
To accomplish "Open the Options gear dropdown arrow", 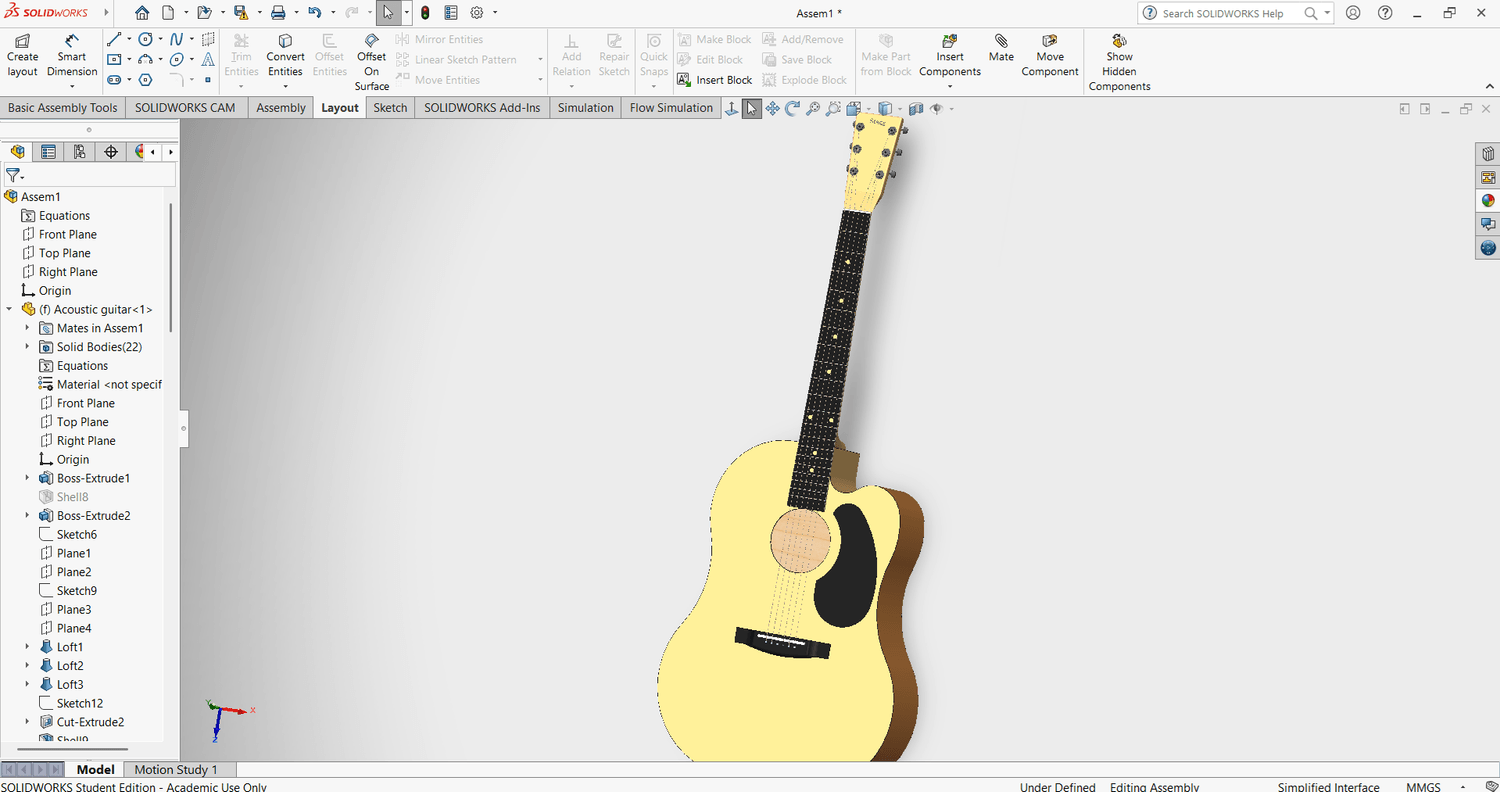I will (496, 13).
